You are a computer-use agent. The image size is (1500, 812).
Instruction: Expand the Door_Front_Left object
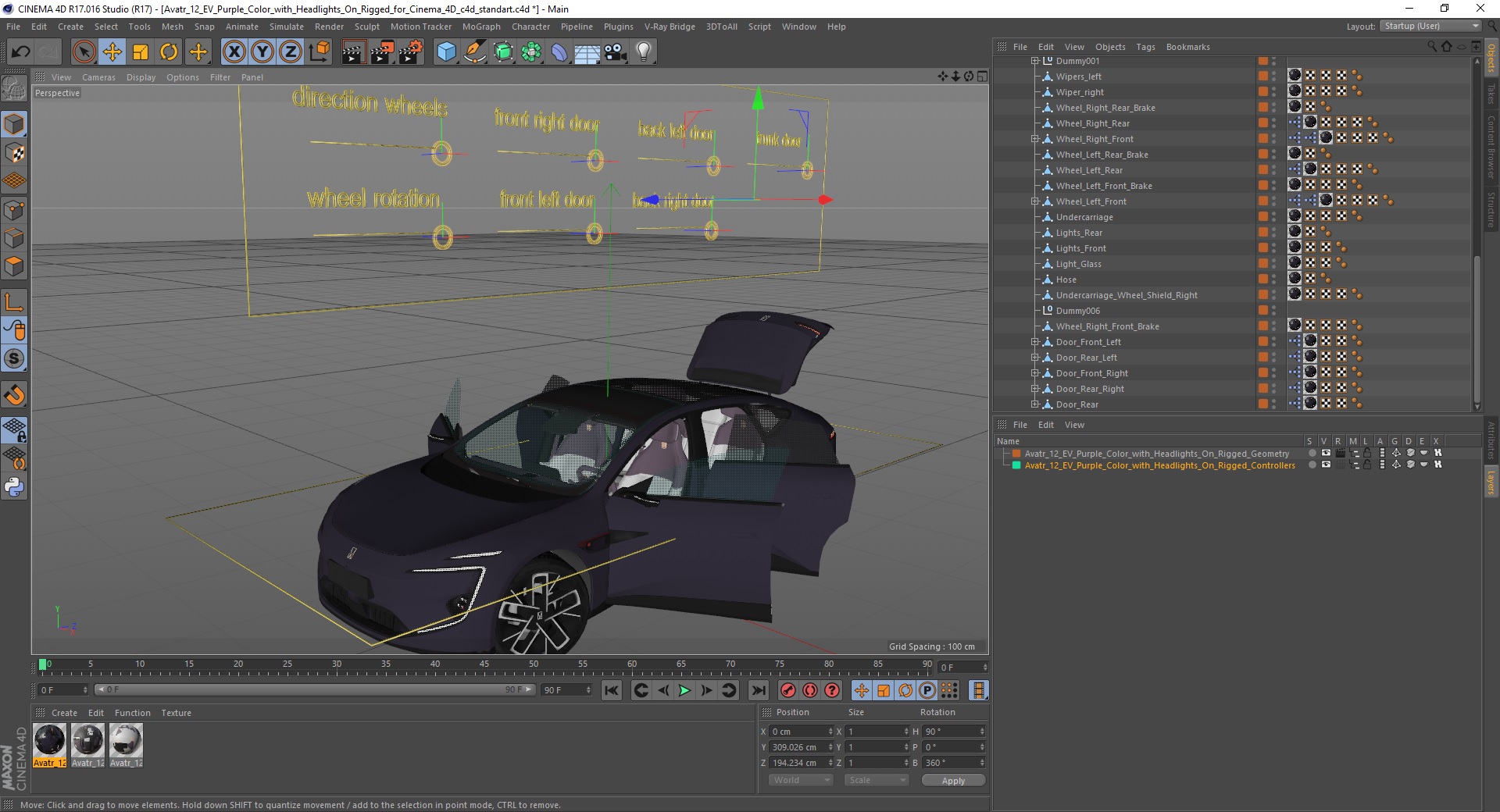(1034, 342)
